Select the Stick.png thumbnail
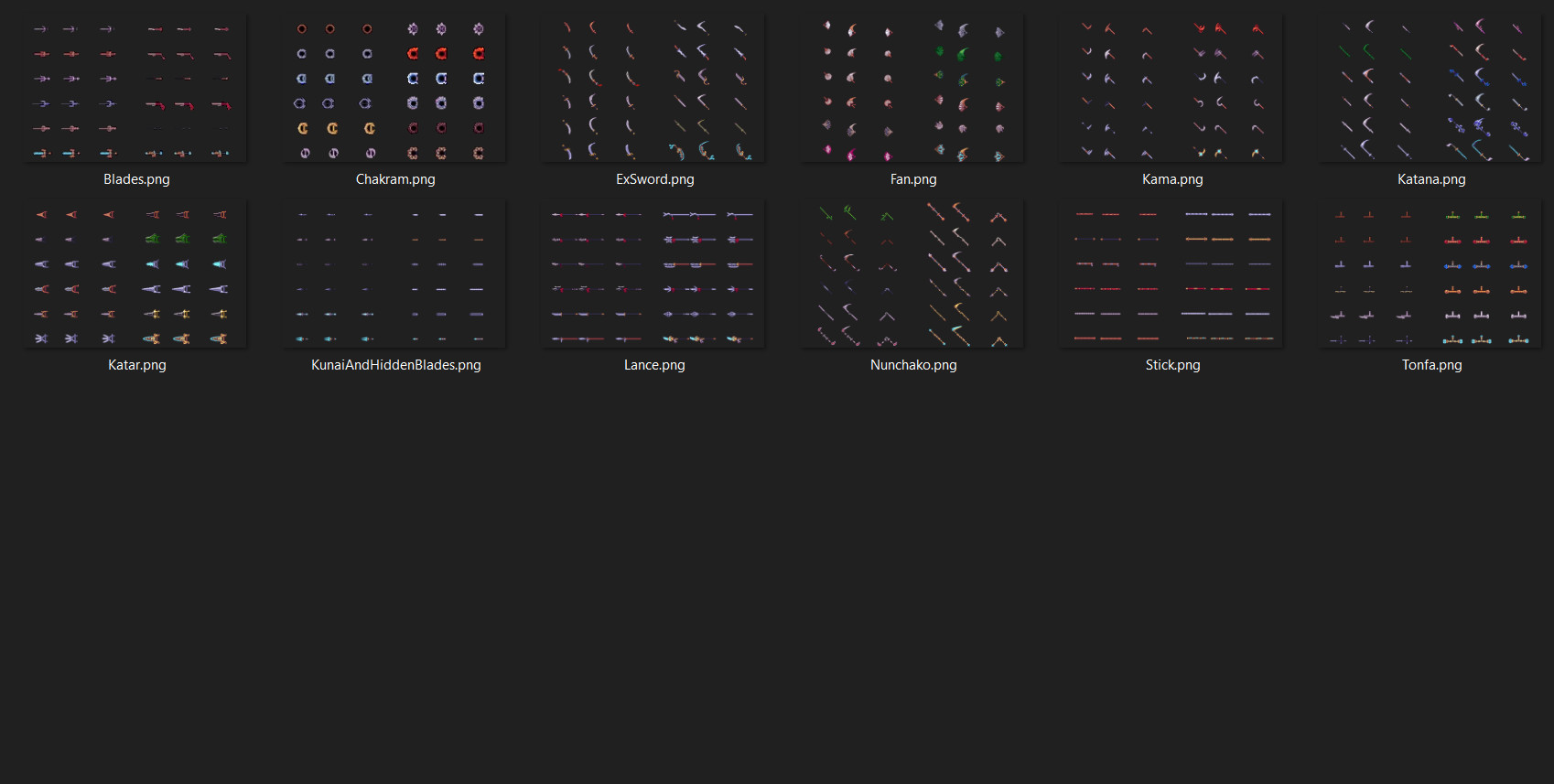Viewport: 1554px width, 784px height. pos(1172,274)
